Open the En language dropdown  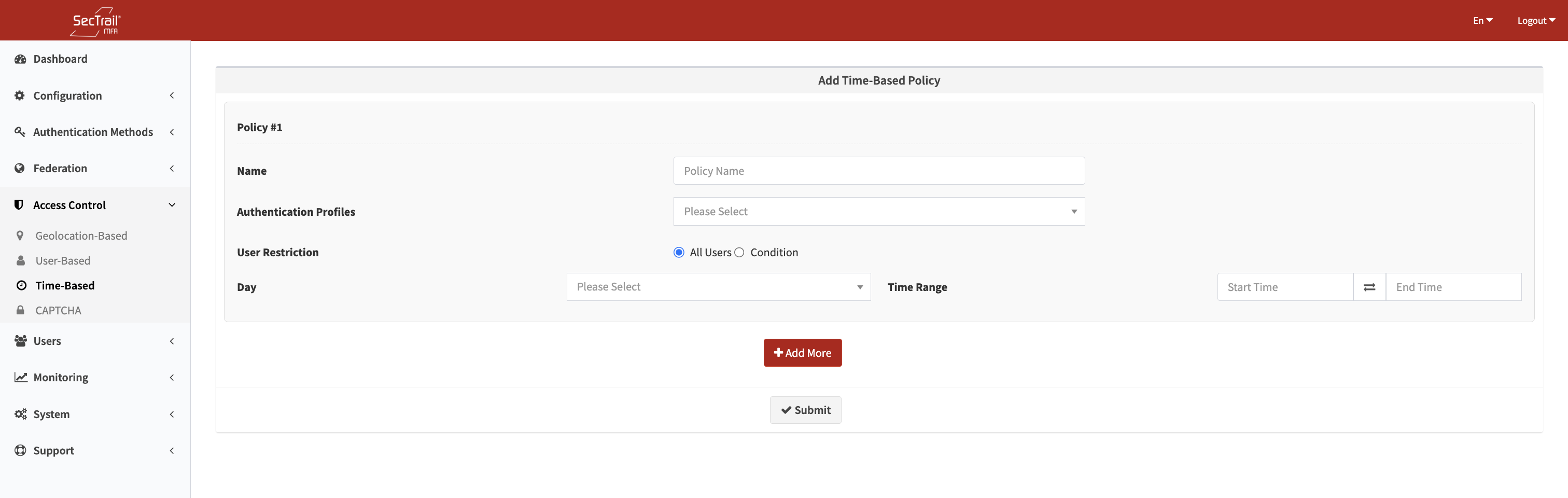pyautogui.click(x=1482, y=21)
